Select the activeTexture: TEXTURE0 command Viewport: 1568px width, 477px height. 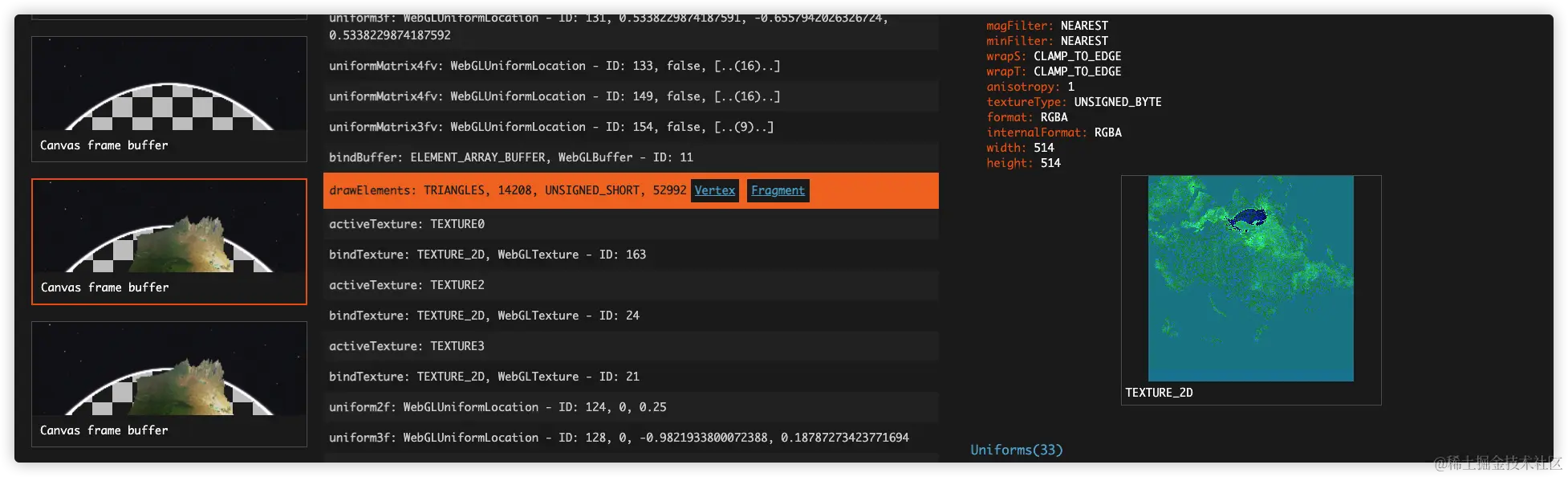click(x=631, y=224)
